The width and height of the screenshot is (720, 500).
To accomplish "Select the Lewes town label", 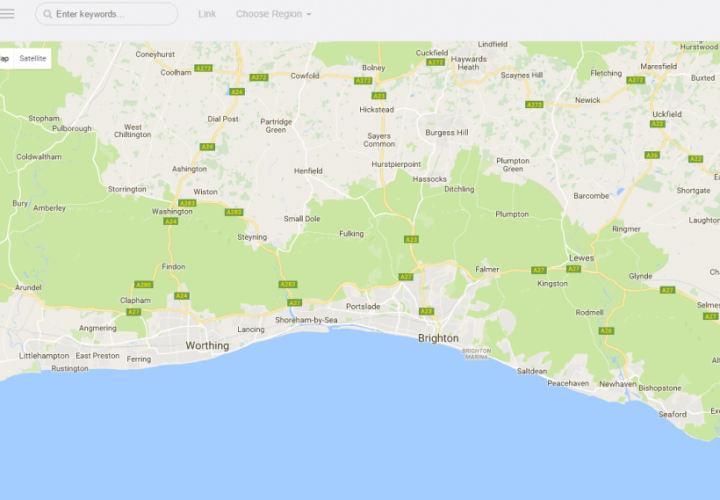I will (581, 258).
